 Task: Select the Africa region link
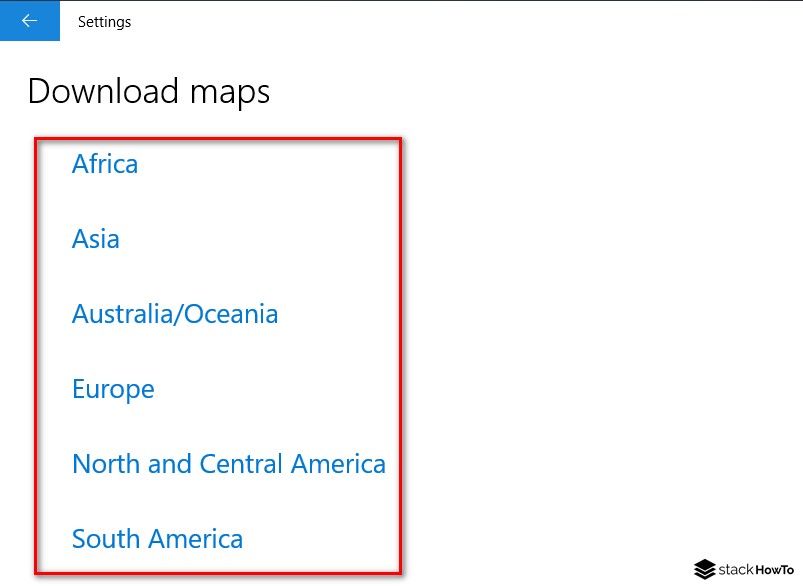tap(104, 164)
